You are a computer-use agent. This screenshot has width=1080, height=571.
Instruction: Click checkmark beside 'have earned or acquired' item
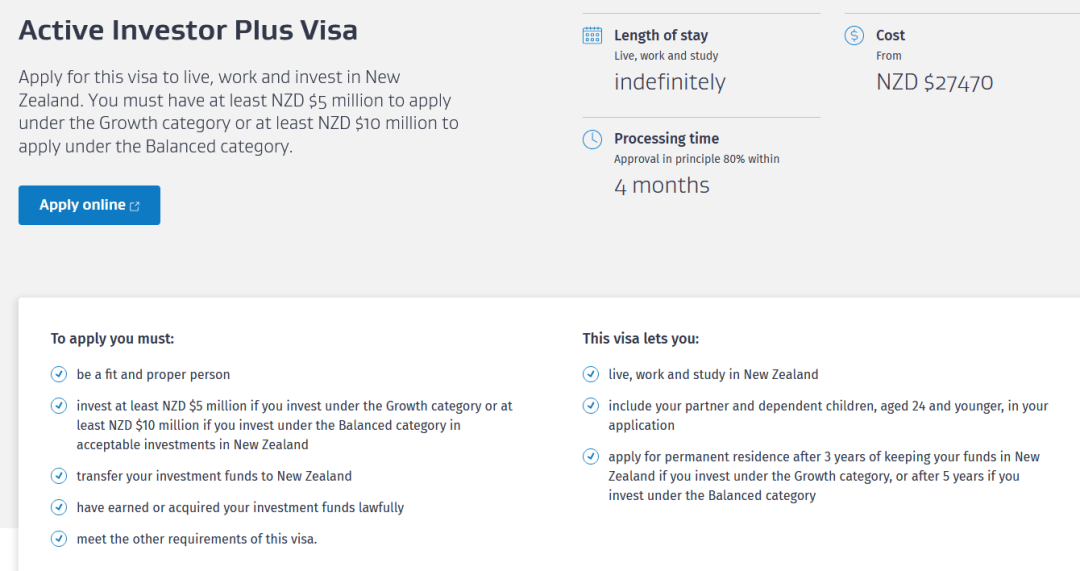tap(59, 508)
